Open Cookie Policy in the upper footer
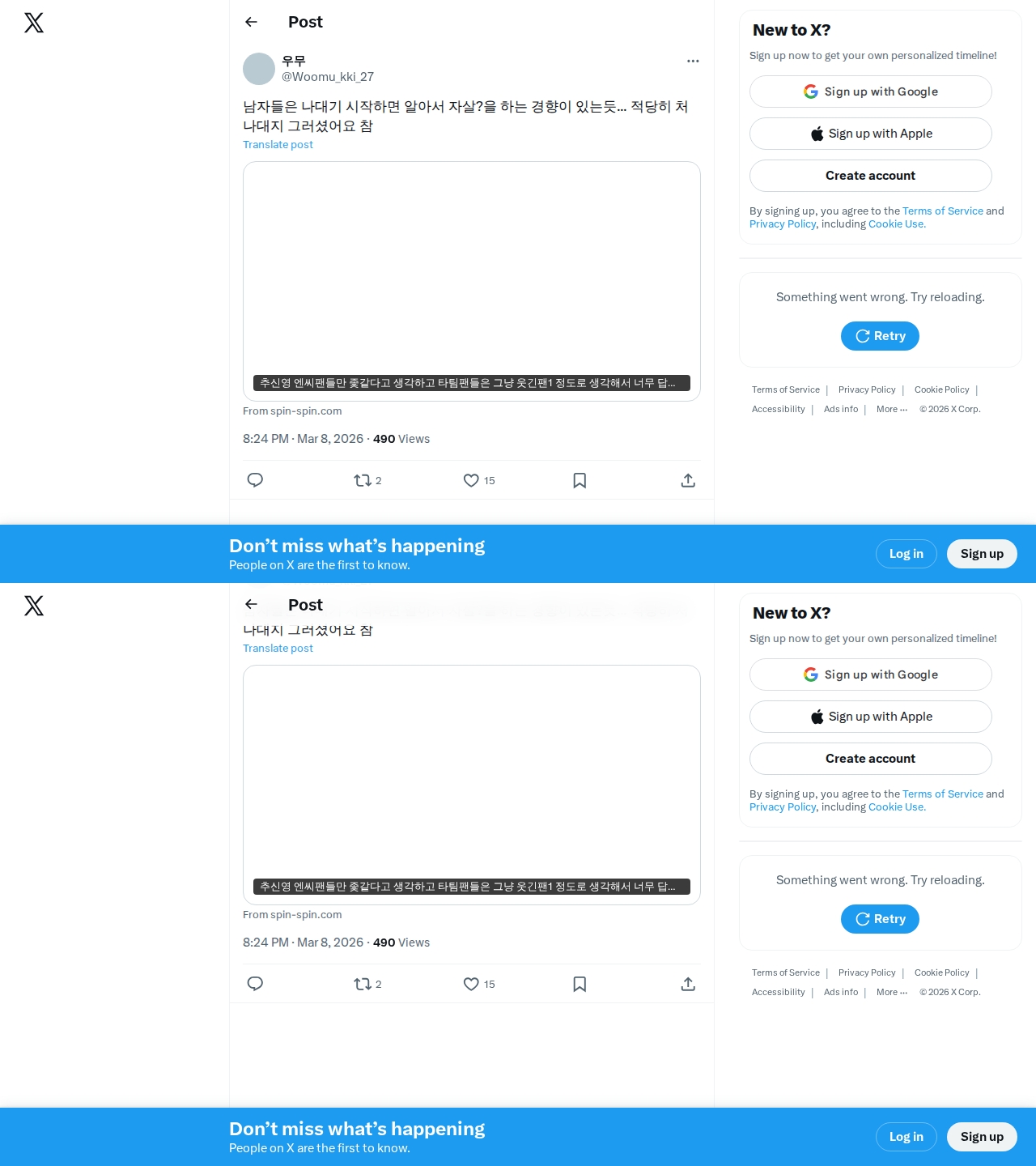Viewport: 1036px width, 1166px height. (941, 389)
